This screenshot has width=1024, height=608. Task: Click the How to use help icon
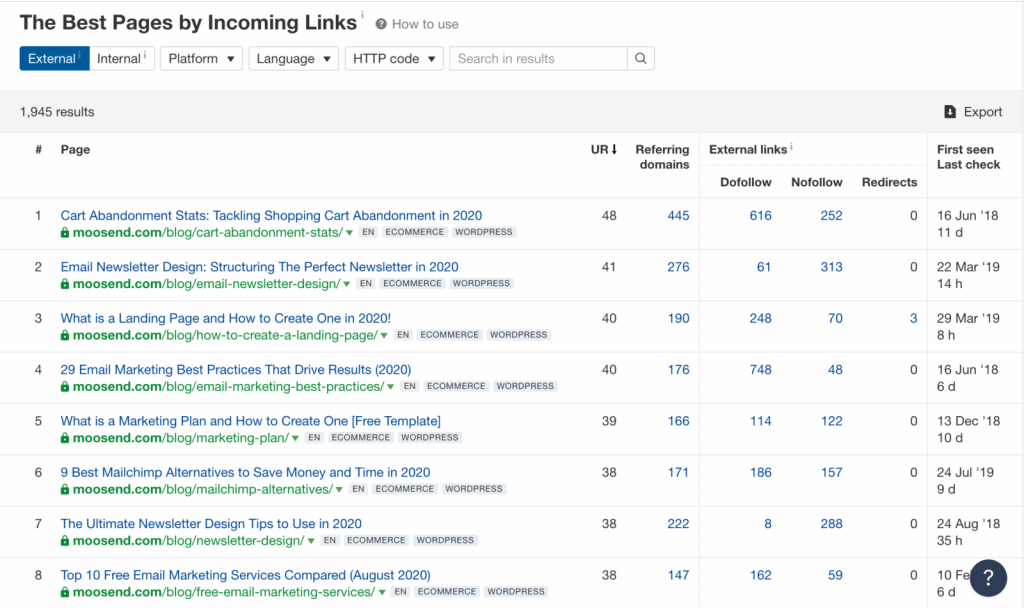[x=381, y=24]
